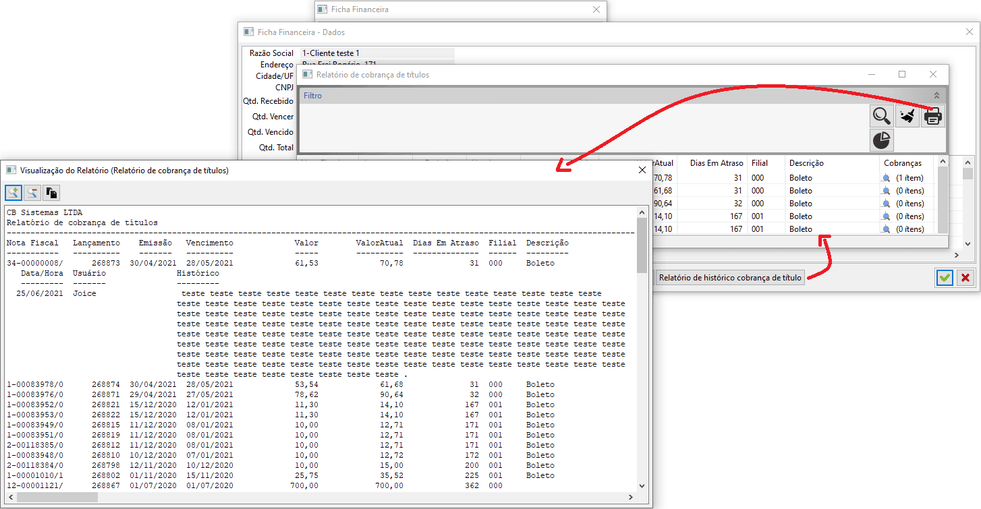Click the report viewer horizontal scrollbar thumb
Viewport: 981px width, 509px height.
click(x=57, y=497)
